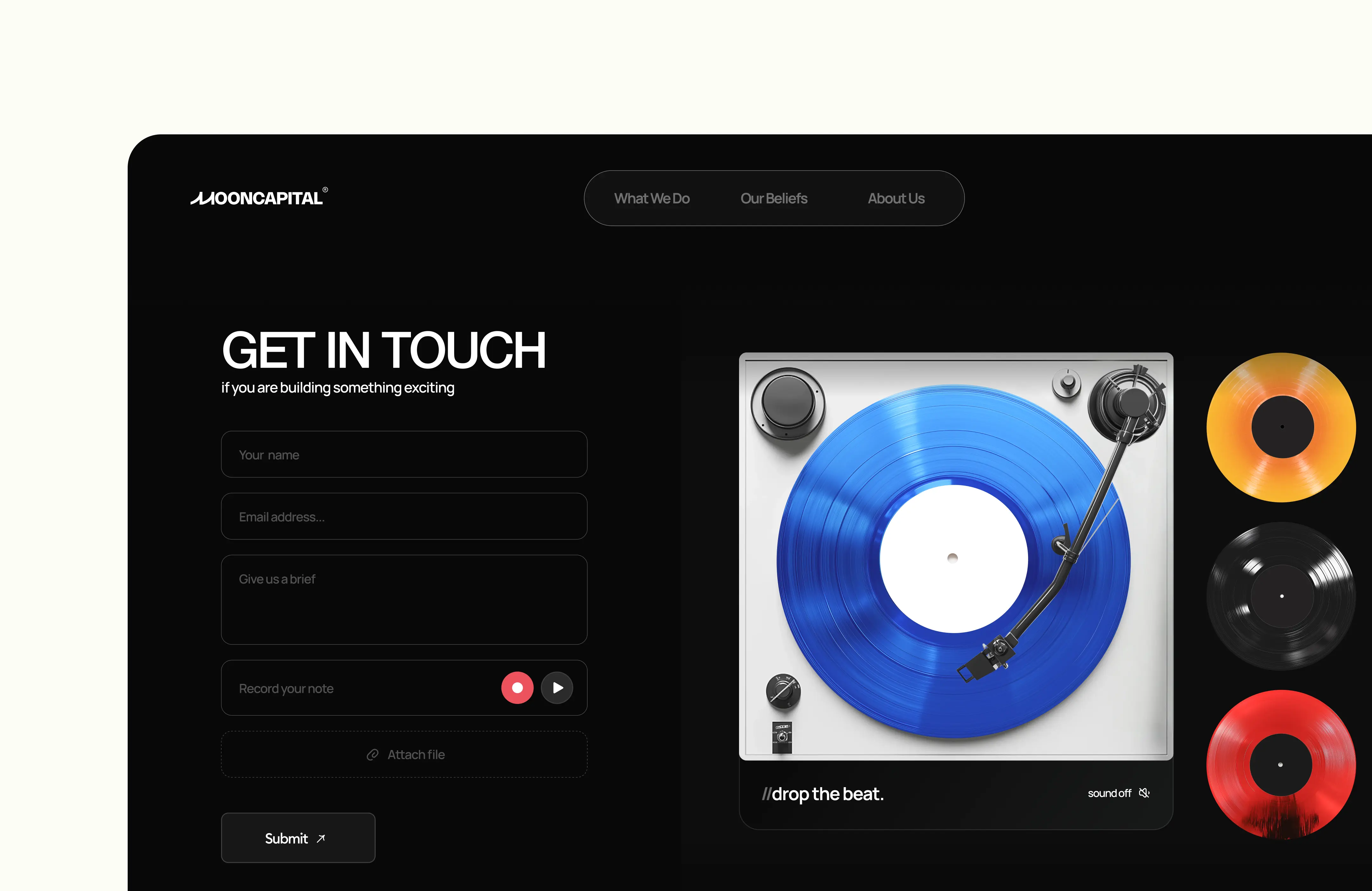Select the black vinyl record

[x=1281, y=596]
